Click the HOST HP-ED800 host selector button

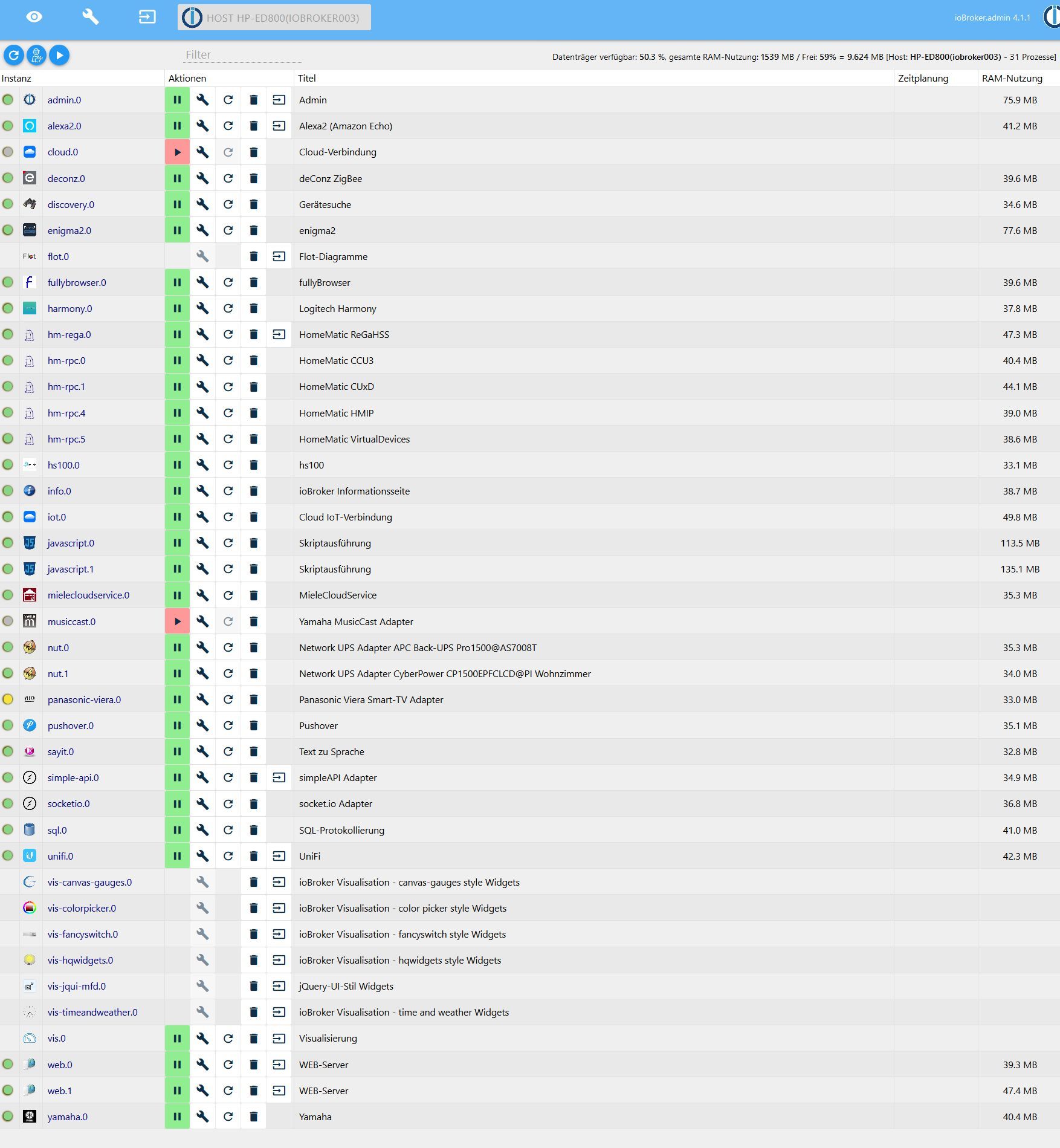point(274,18)
